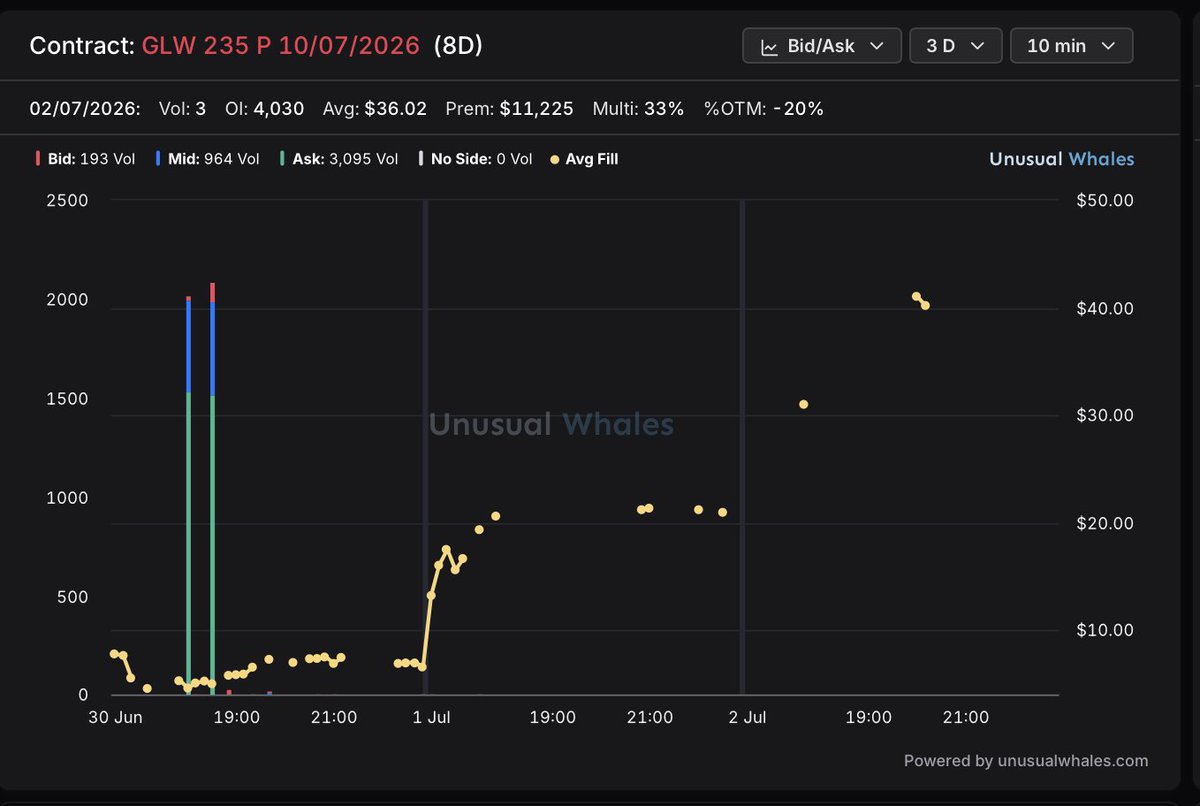
Task: Click the GLW 235 P 10/07/2026 contract name
Action: click(x=281, y=45)
